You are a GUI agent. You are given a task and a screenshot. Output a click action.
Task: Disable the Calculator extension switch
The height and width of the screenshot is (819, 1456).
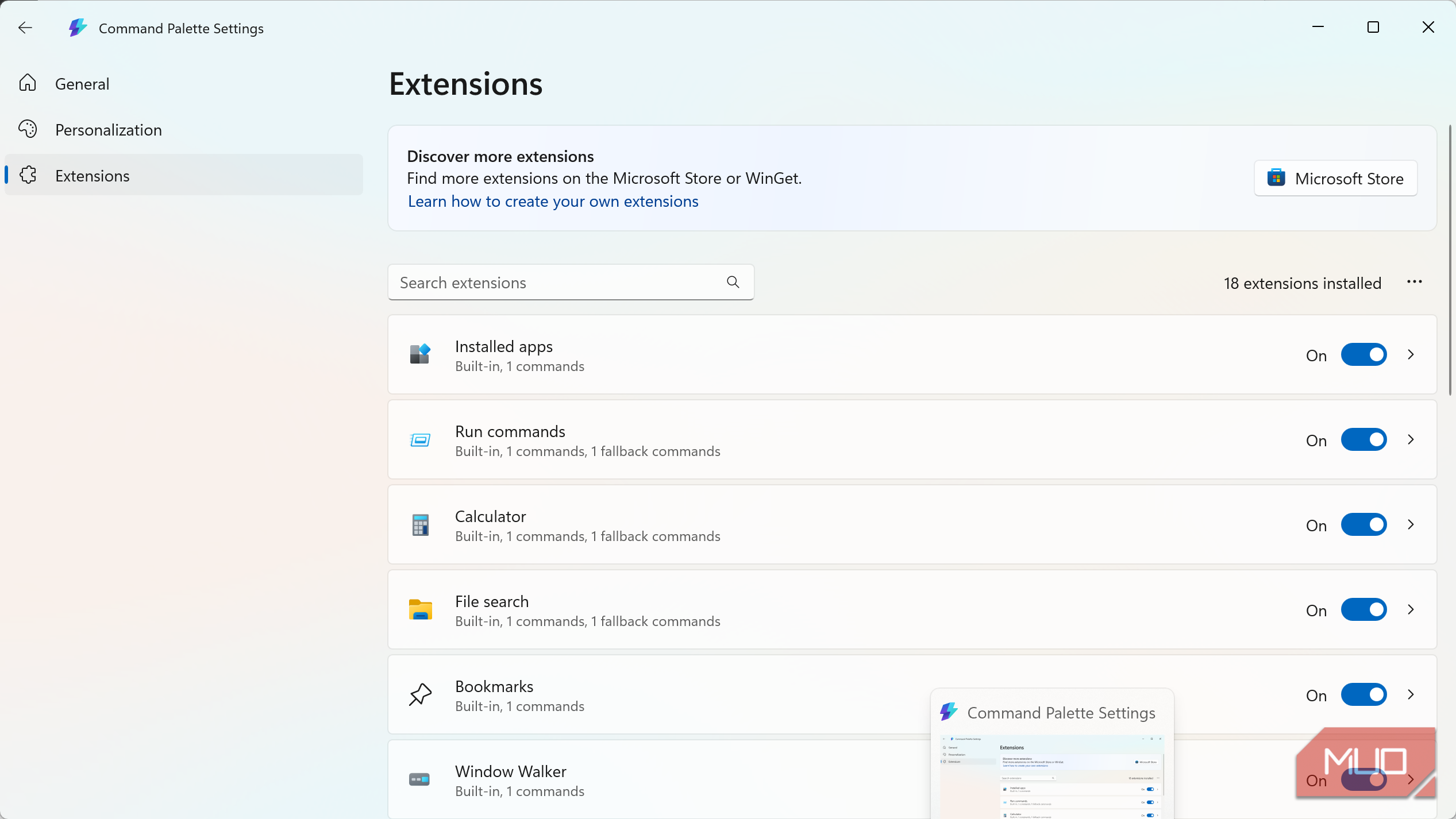[1363, 525]
